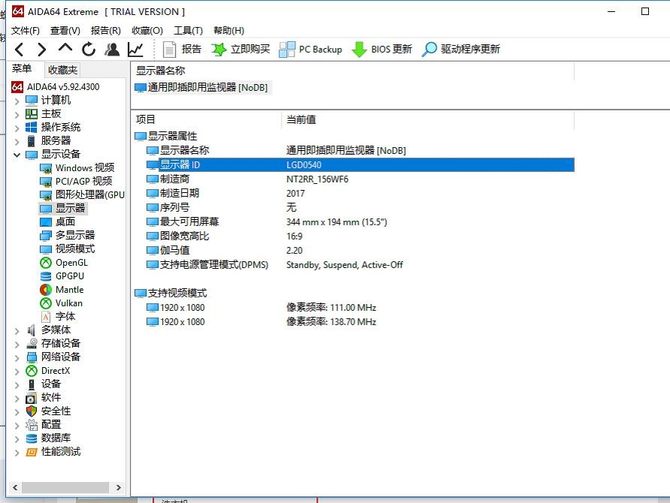This screenshot has width=670, height=503.
Task: Click the 安全性 shield icon
Action: 31,412
